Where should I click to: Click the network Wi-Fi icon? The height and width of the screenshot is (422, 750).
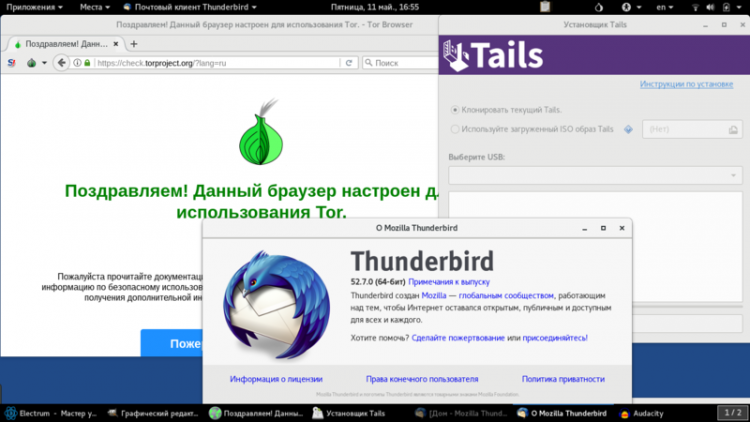pos(695,7)
